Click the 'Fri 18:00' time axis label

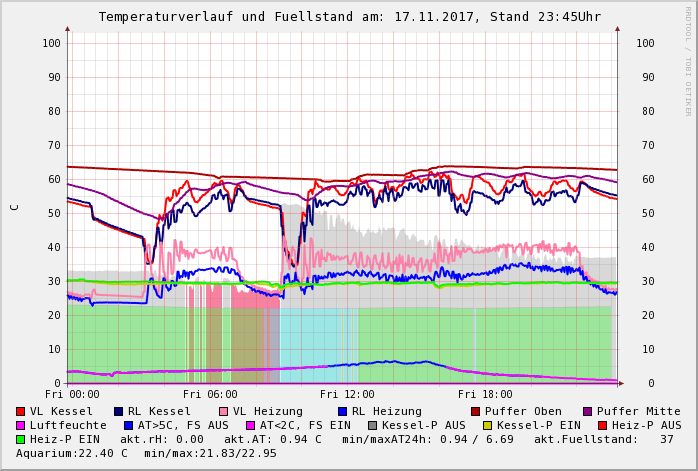[484, 395]
